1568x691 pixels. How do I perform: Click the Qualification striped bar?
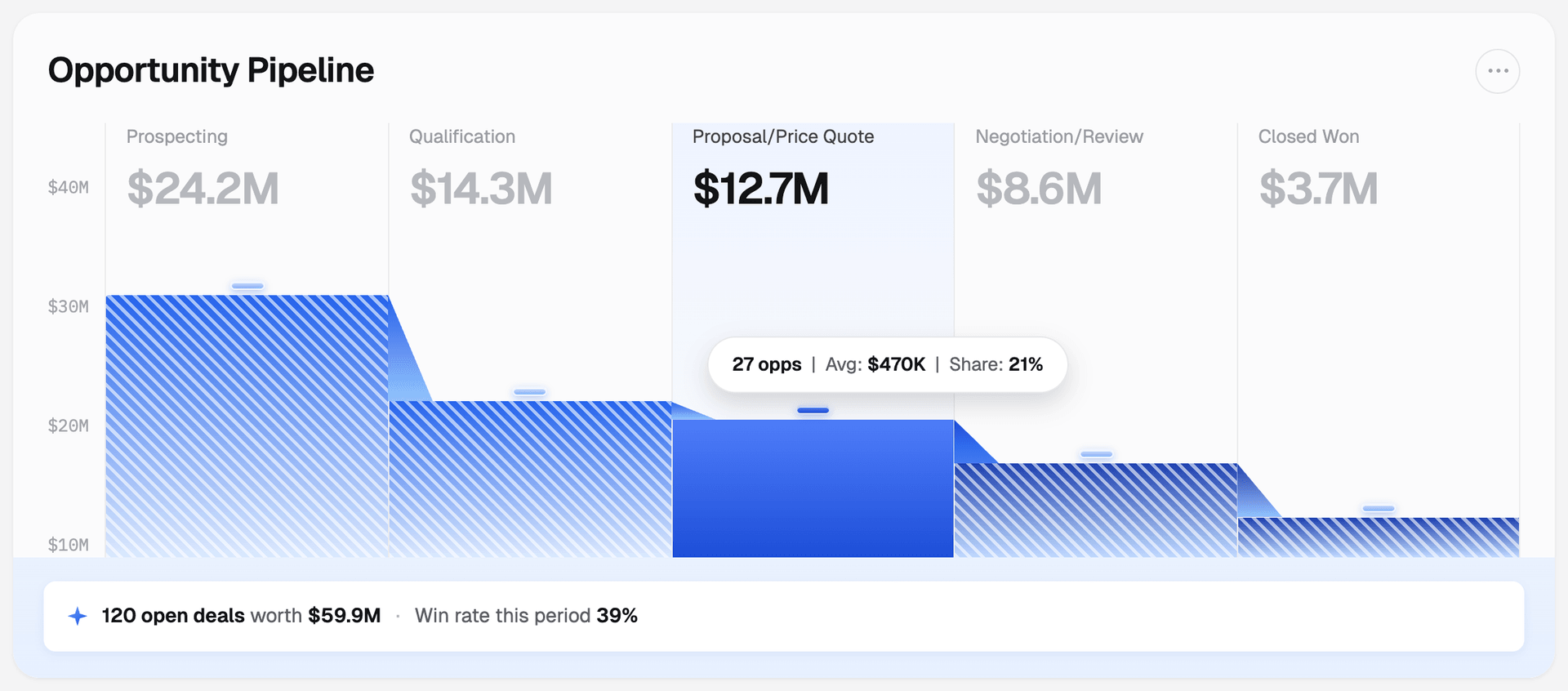530,479
